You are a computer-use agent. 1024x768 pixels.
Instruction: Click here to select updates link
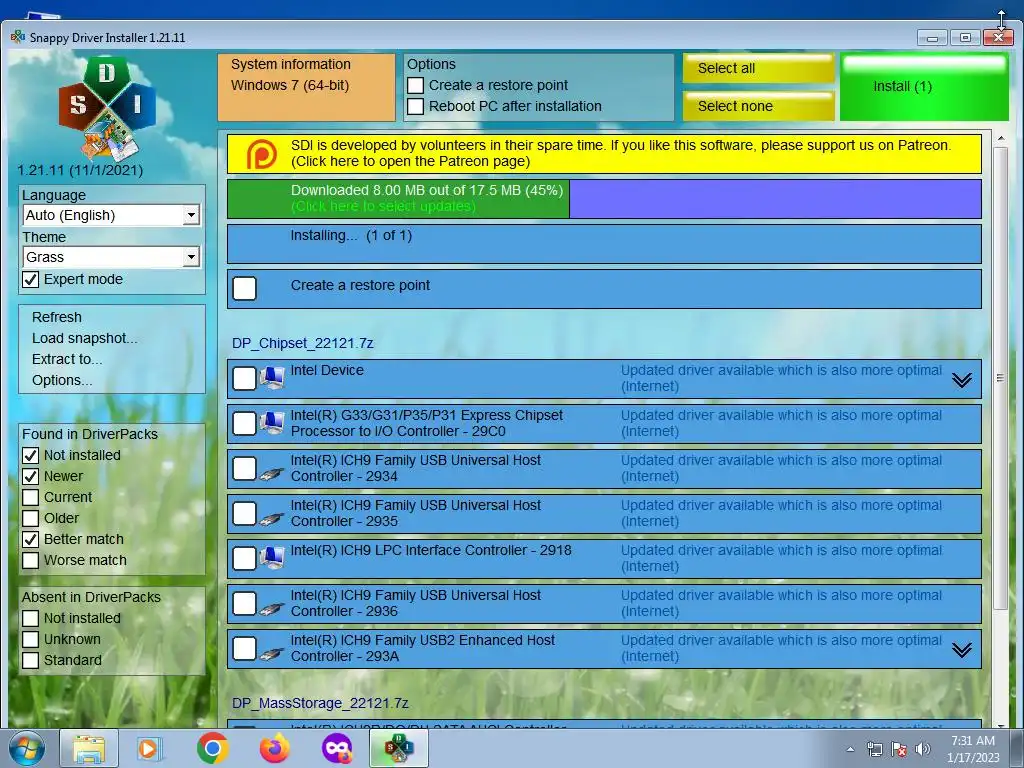click(383, 206)
